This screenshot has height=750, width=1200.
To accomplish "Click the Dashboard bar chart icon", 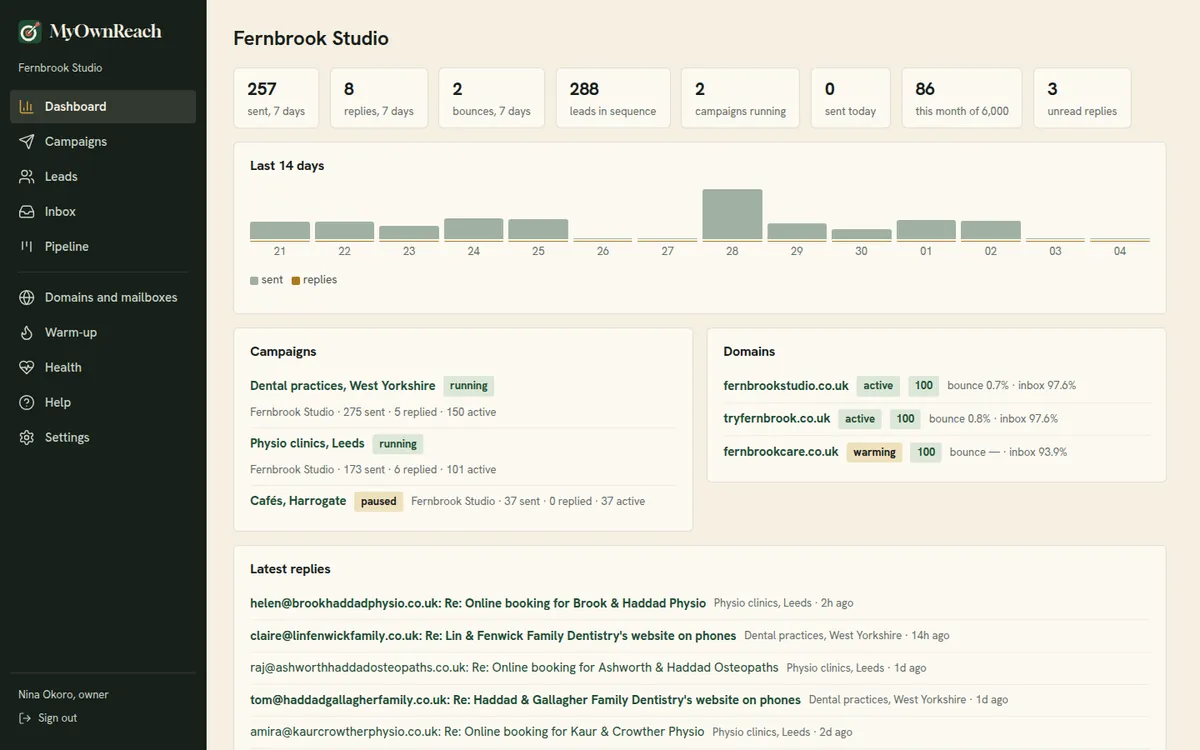I will 27,106.
